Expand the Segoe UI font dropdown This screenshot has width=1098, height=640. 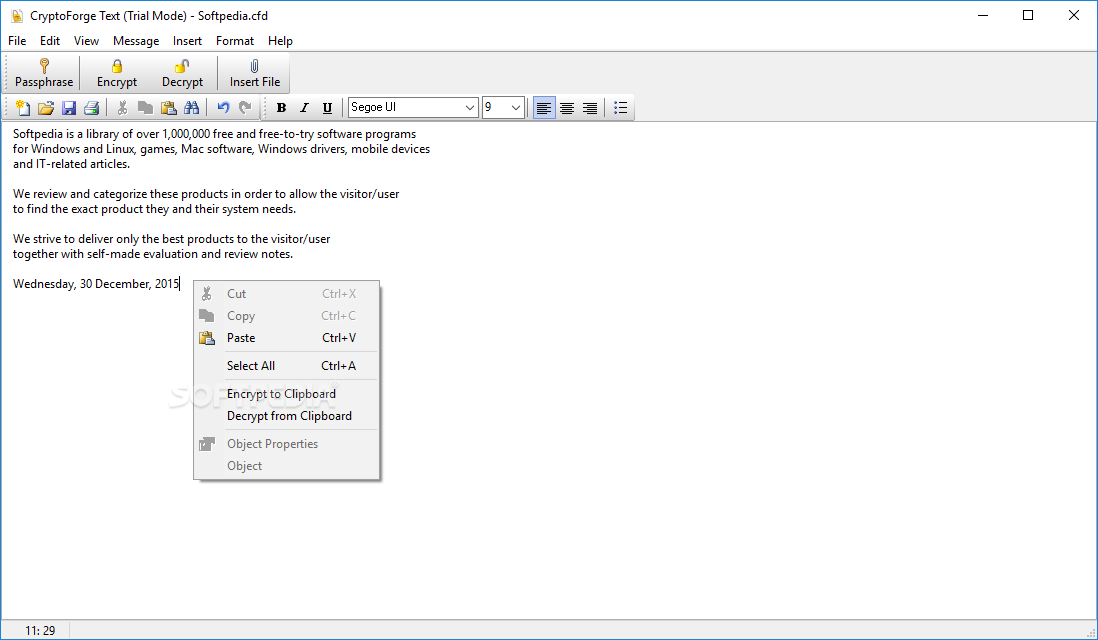coord(470,108)
